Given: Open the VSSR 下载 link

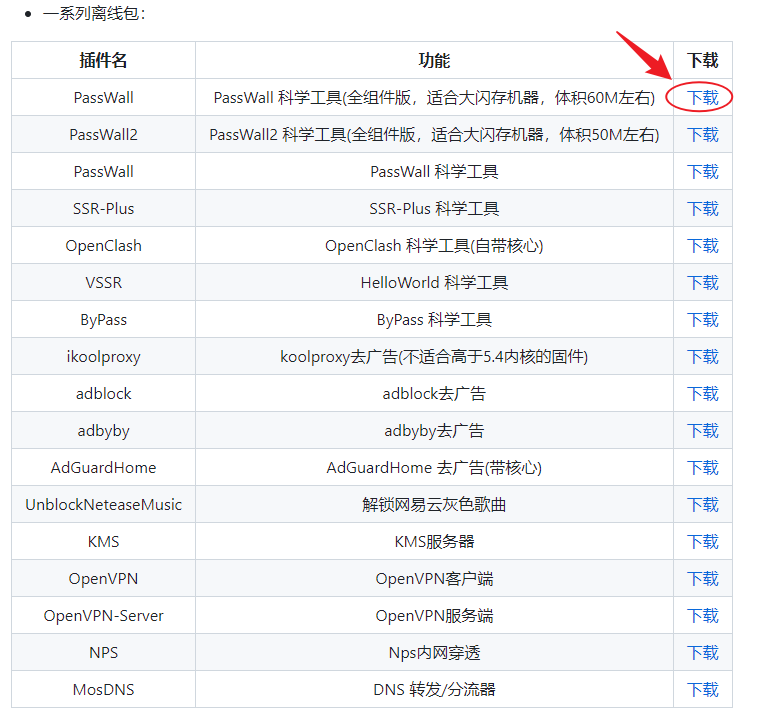Looking at the screenshot, I should [x=702, y=282].
